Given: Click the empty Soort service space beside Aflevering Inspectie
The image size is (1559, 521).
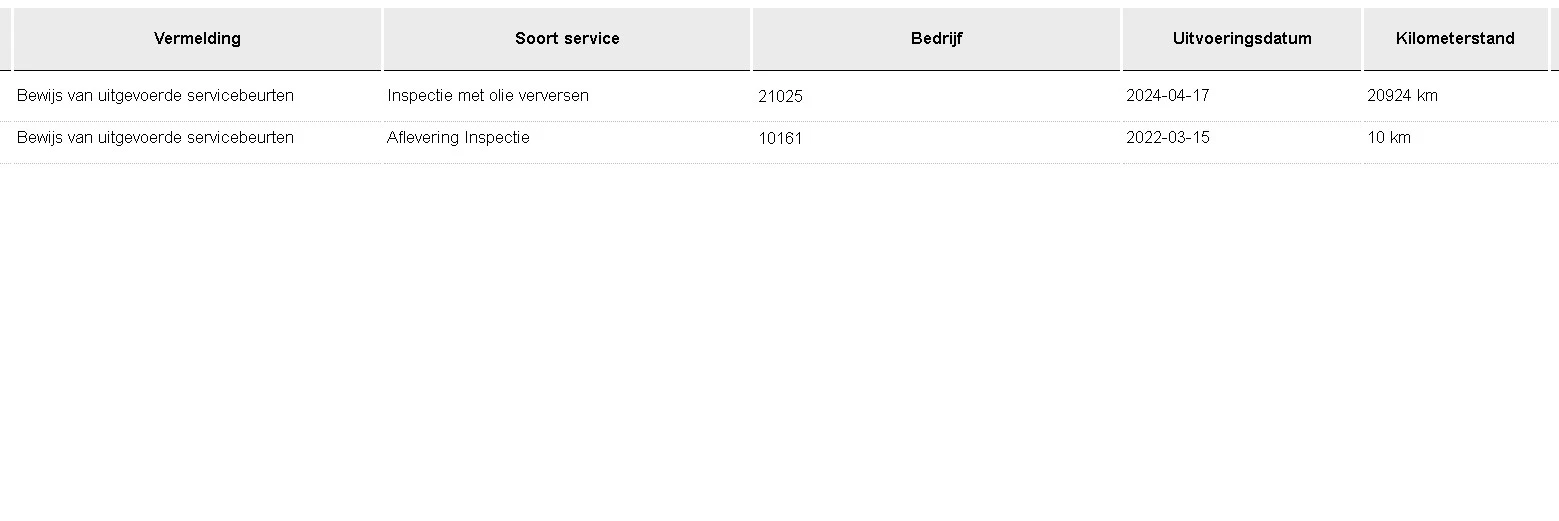Looking at the screenshot, I should pos(640,138).
